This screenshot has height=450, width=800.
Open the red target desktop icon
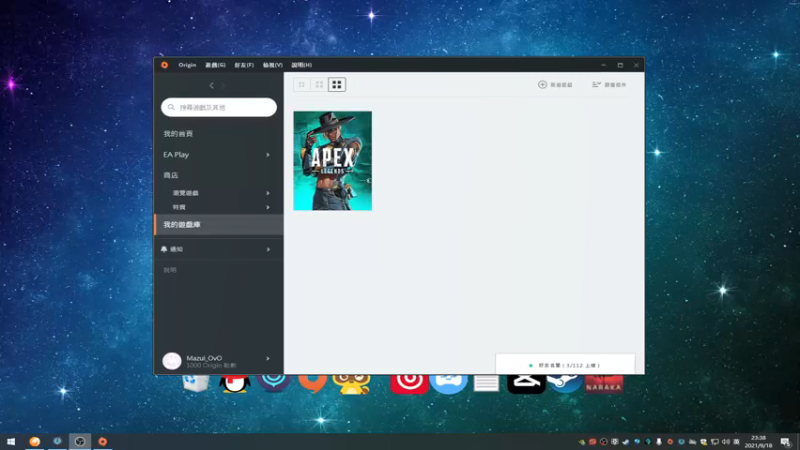409,384
